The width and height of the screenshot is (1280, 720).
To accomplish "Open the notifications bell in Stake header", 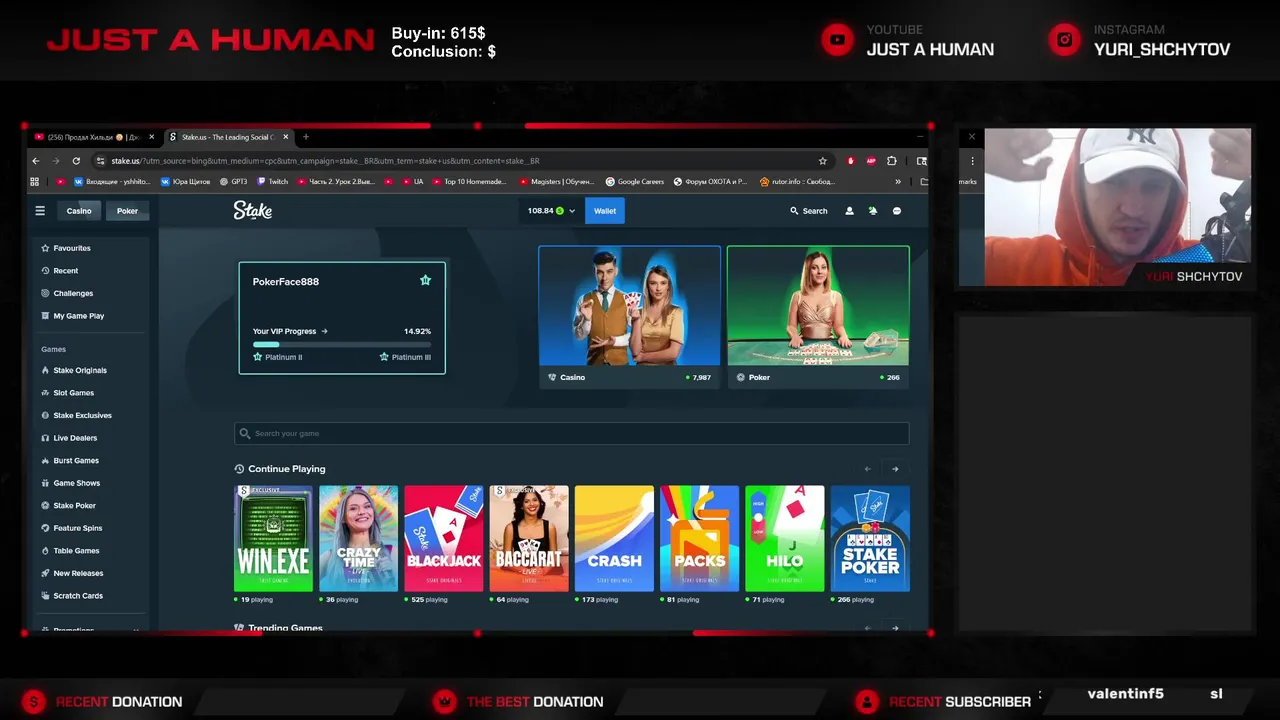I will [873, 211].
